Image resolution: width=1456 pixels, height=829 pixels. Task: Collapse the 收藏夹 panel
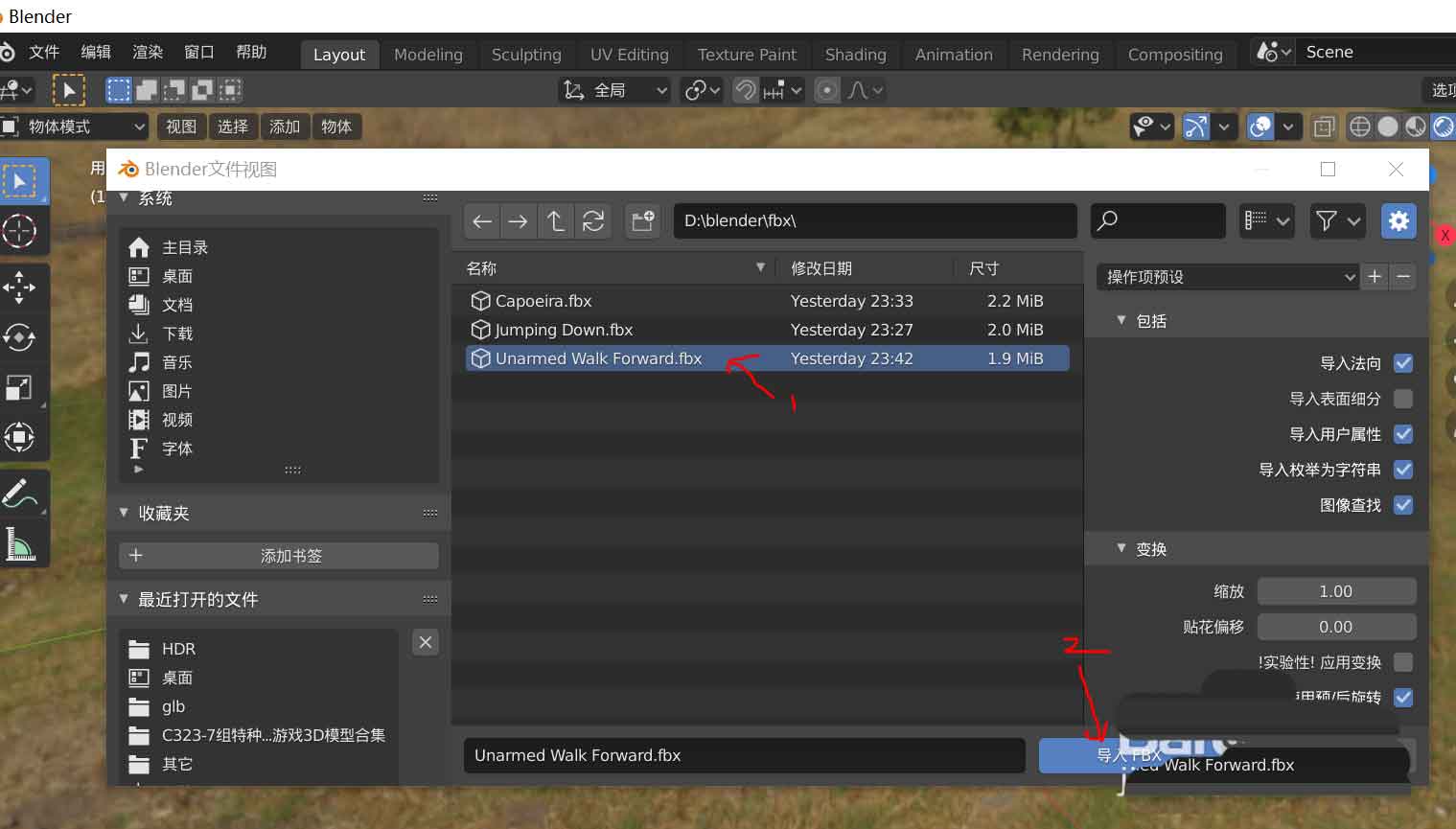[124, 513]
